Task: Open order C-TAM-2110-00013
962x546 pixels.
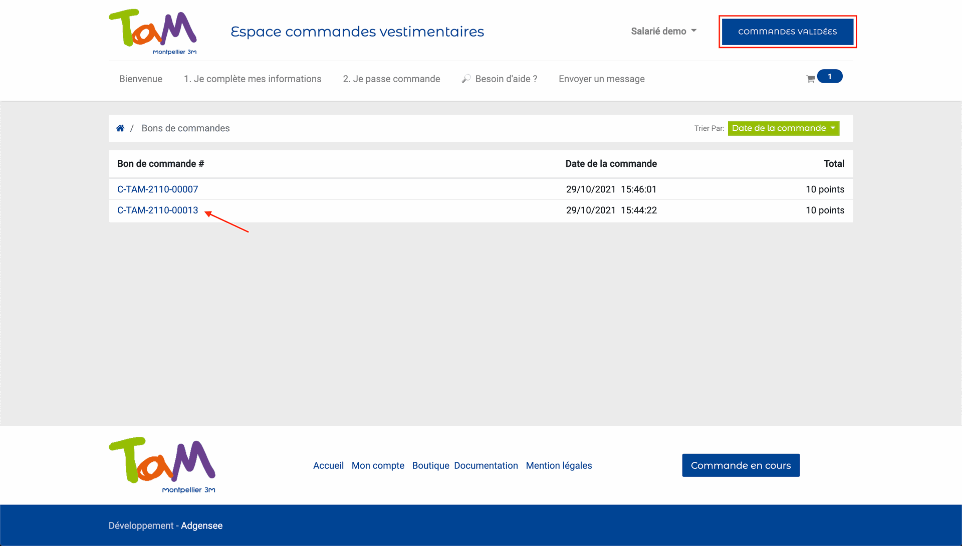Action: click(157, 210)
